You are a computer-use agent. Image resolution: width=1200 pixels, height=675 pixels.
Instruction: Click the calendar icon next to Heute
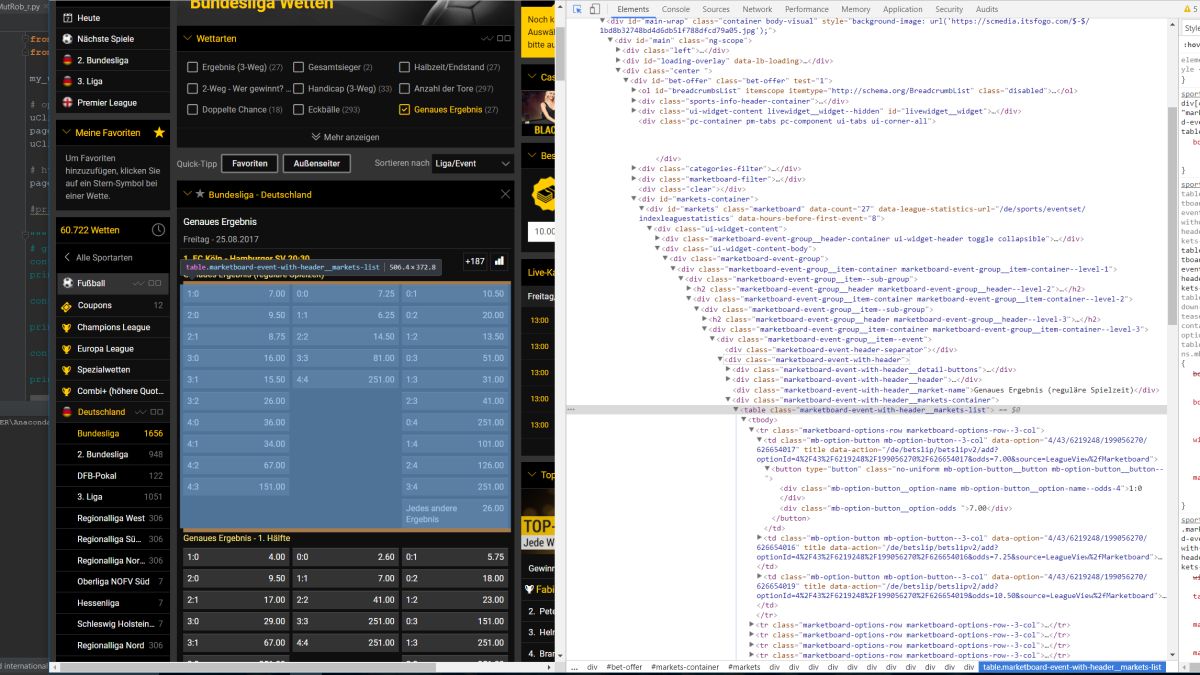[66, 18]
